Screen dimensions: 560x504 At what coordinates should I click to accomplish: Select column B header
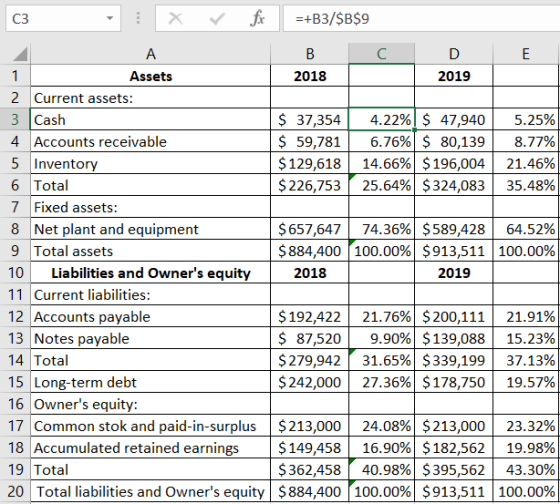[x=310, y=54]
